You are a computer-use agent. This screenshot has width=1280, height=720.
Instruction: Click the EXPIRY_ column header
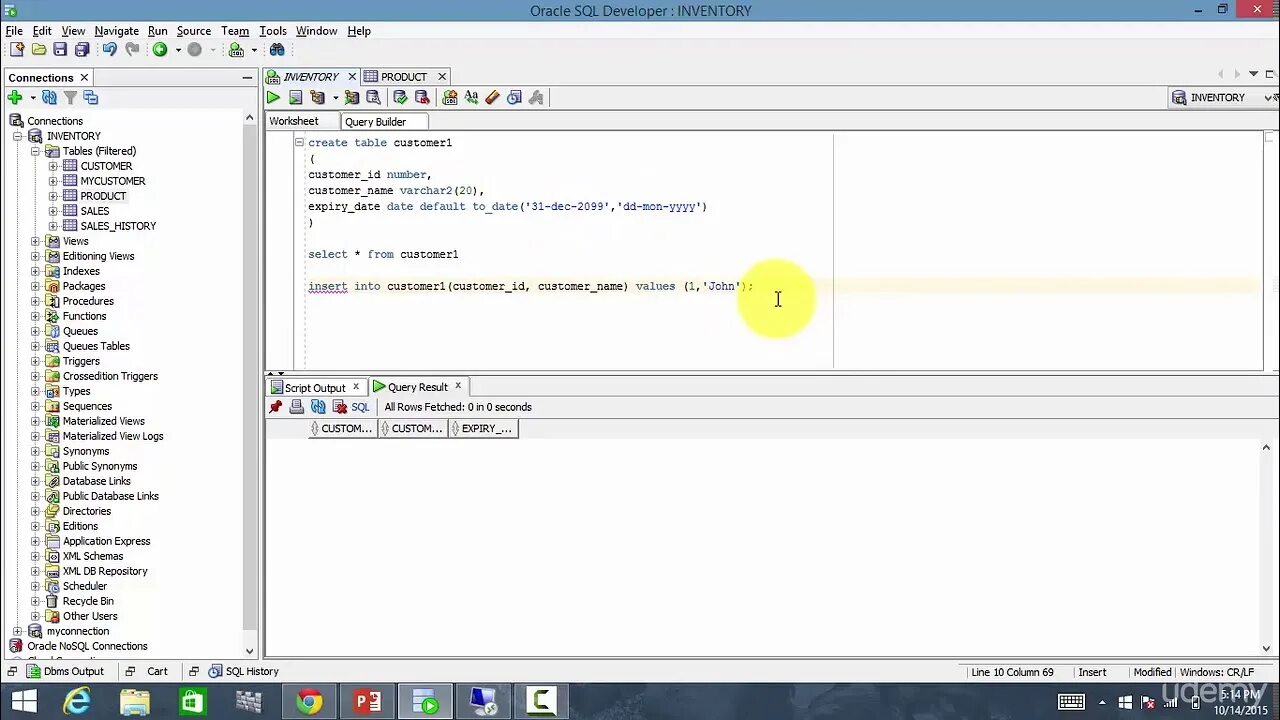point(486,428)
